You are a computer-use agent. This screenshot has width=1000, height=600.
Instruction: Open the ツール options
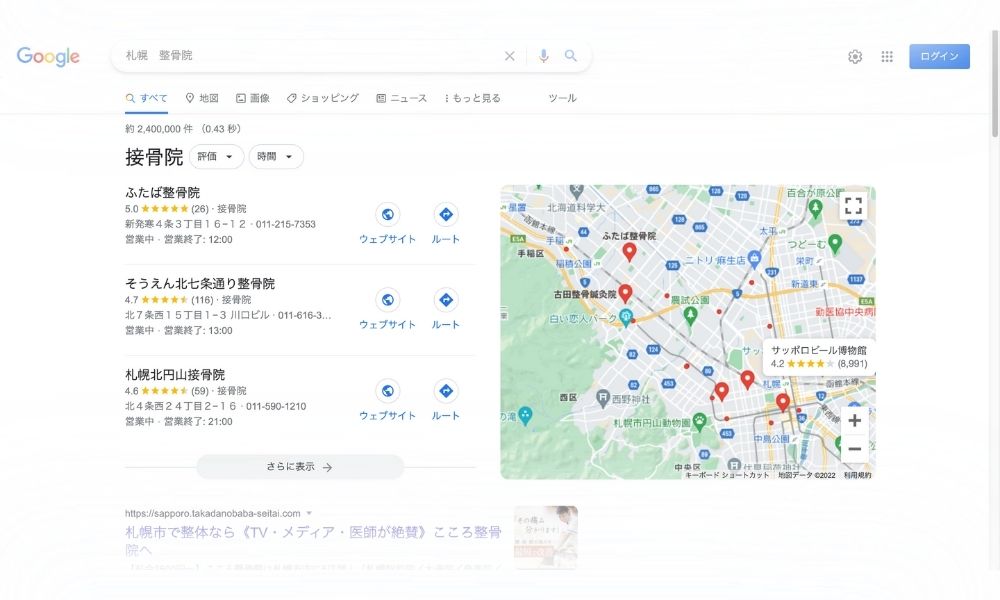[562, 98]
